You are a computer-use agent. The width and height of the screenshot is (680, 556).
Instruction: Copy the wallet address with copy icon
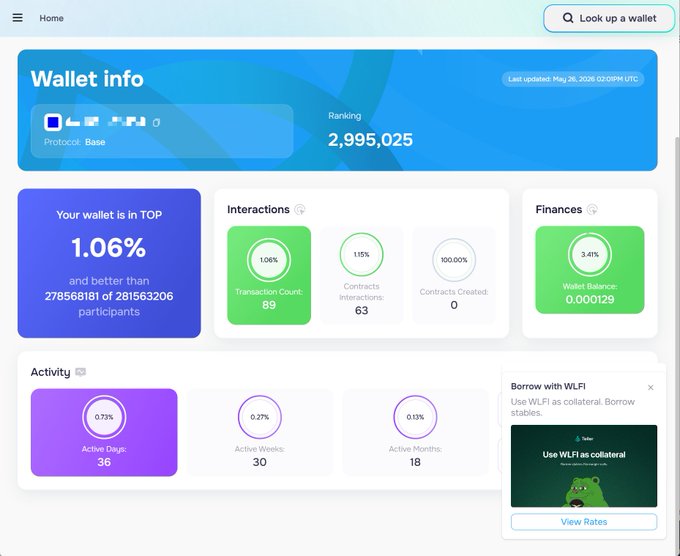click(157, 123)
